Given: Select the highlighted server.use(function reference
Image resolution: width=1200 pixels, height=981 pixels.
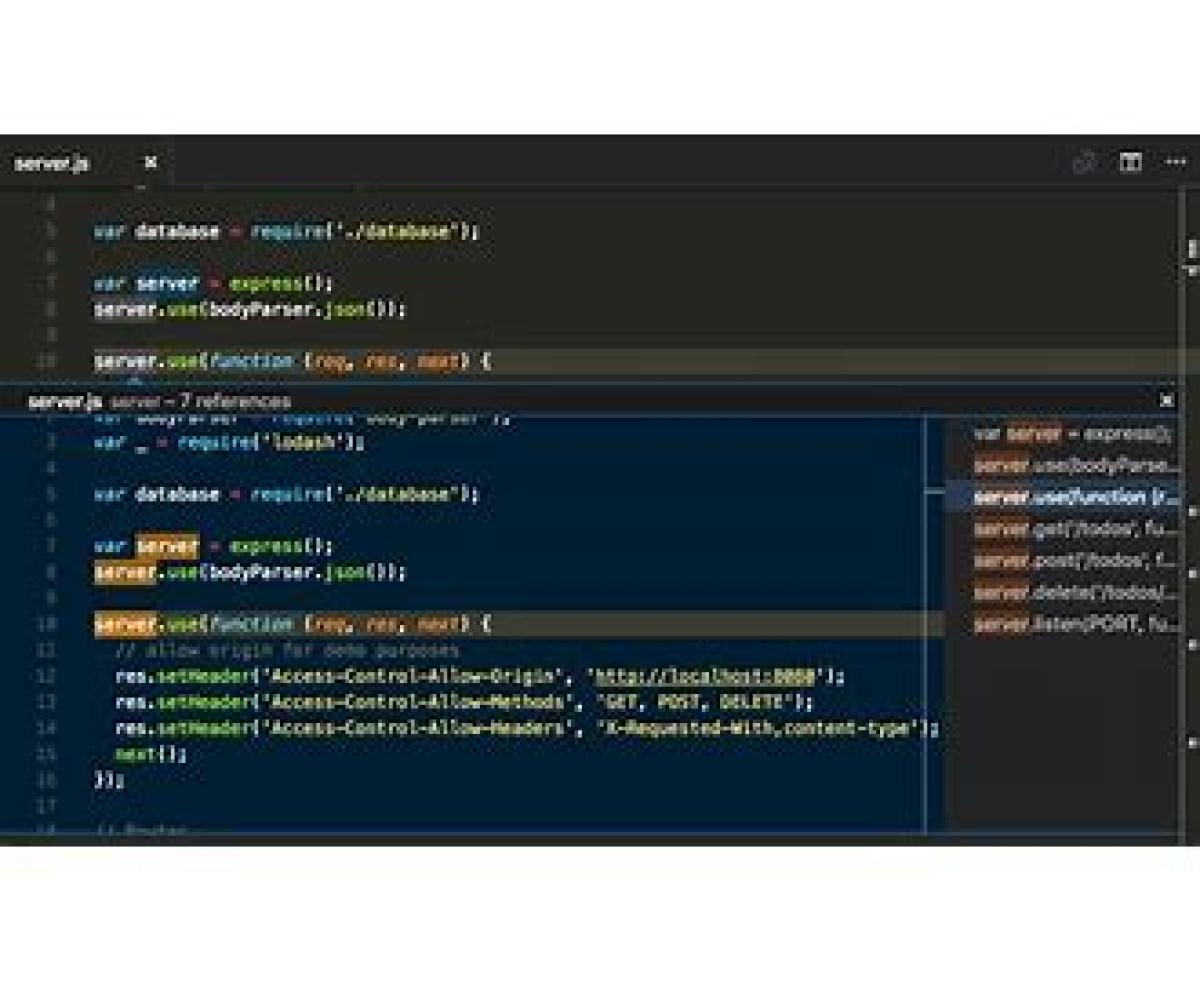Looking at the screenshot, I should pyautogui.click(x=1075, y=497).
